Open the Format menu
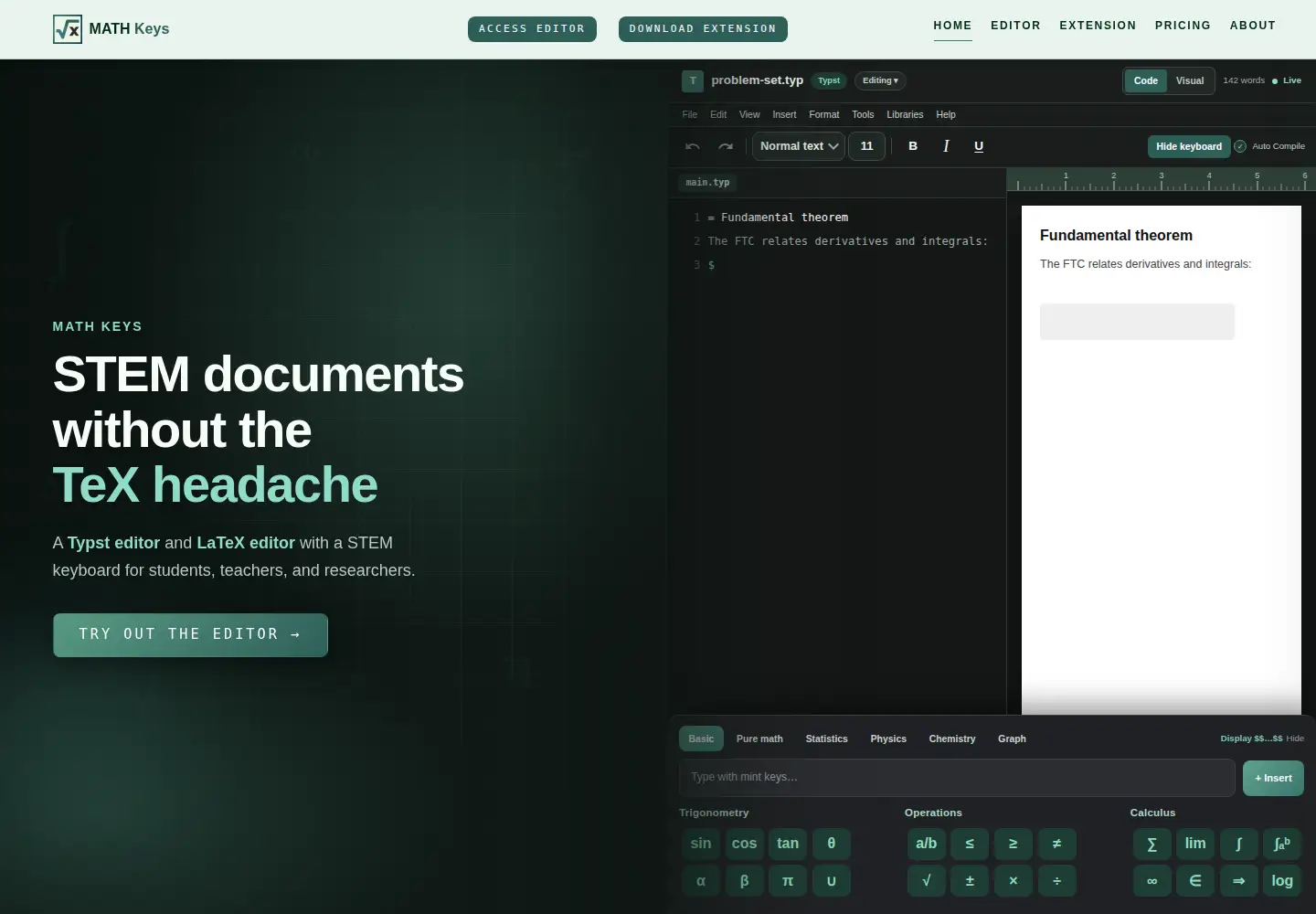The width and height of the screenshot is (1316, 914). point(823,115)
